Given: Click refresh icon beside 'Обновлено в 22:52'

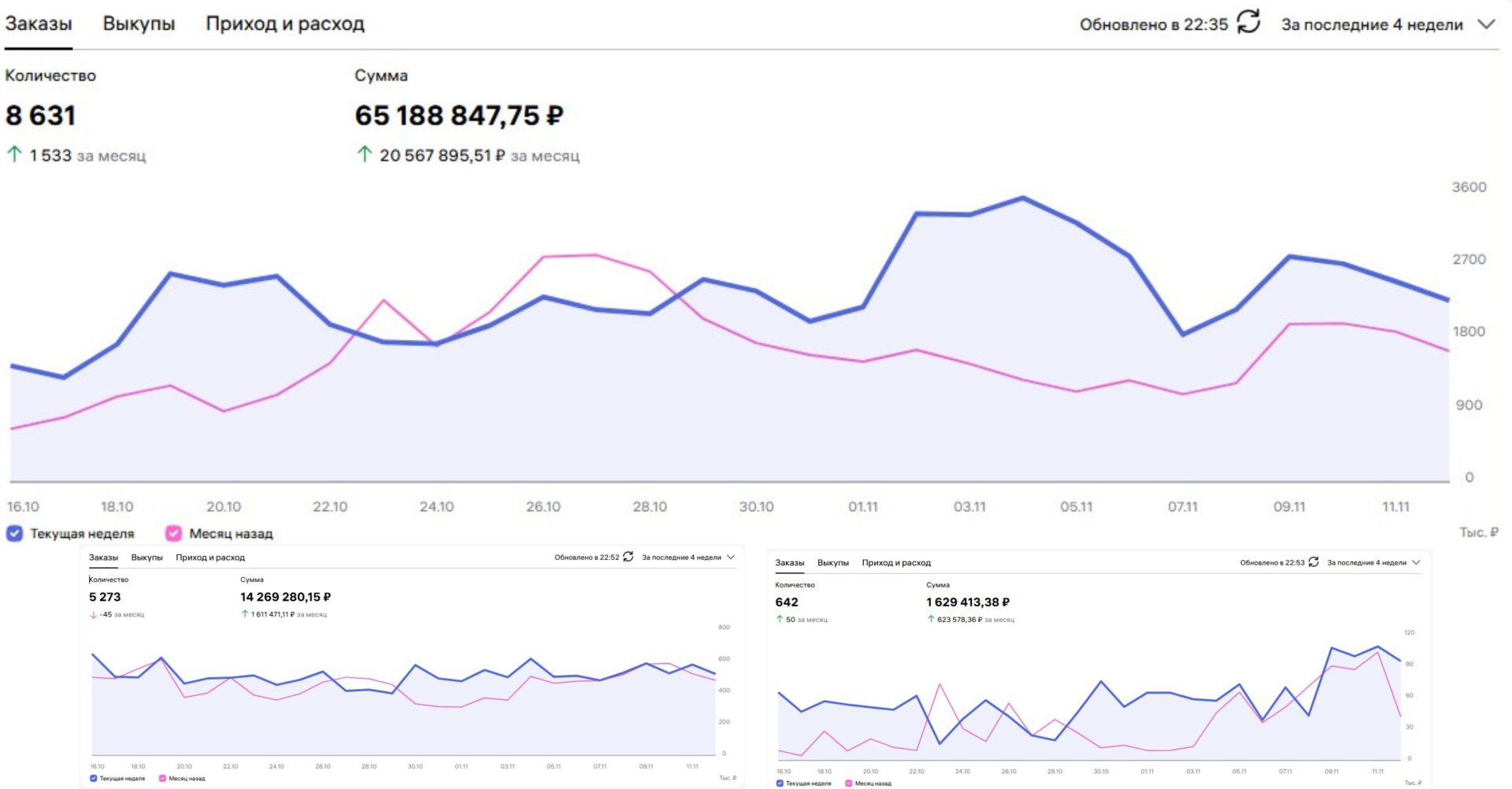Looking at the screenshot, I should tap(628, 557).
